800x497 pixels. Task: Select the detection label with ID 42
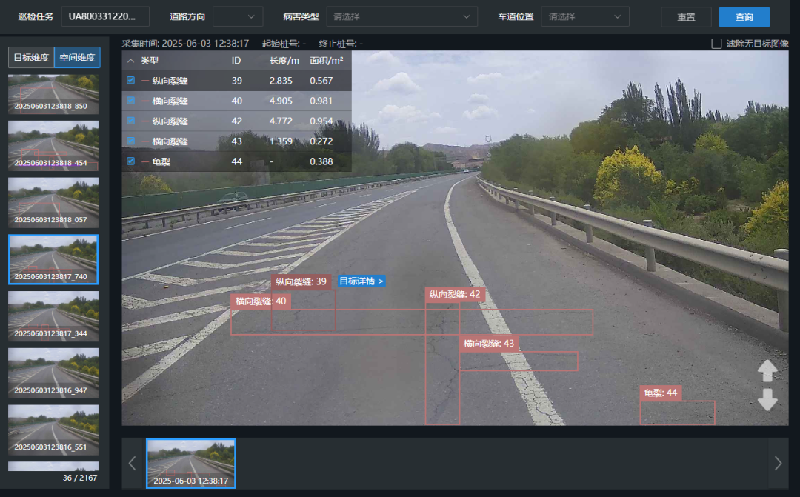(x=455, y=295)
